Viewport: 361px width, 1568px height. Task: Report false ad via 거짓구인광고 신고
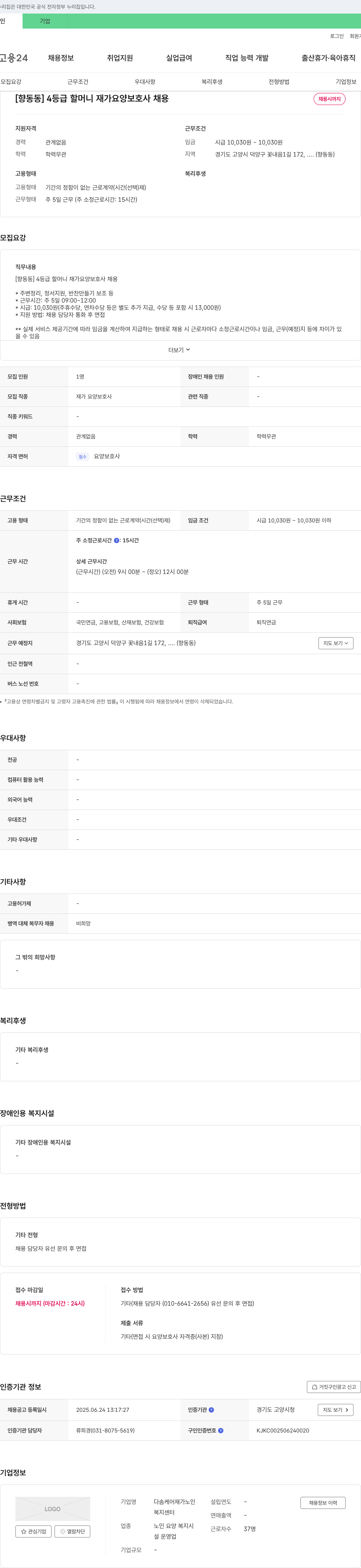point(334,1387)
